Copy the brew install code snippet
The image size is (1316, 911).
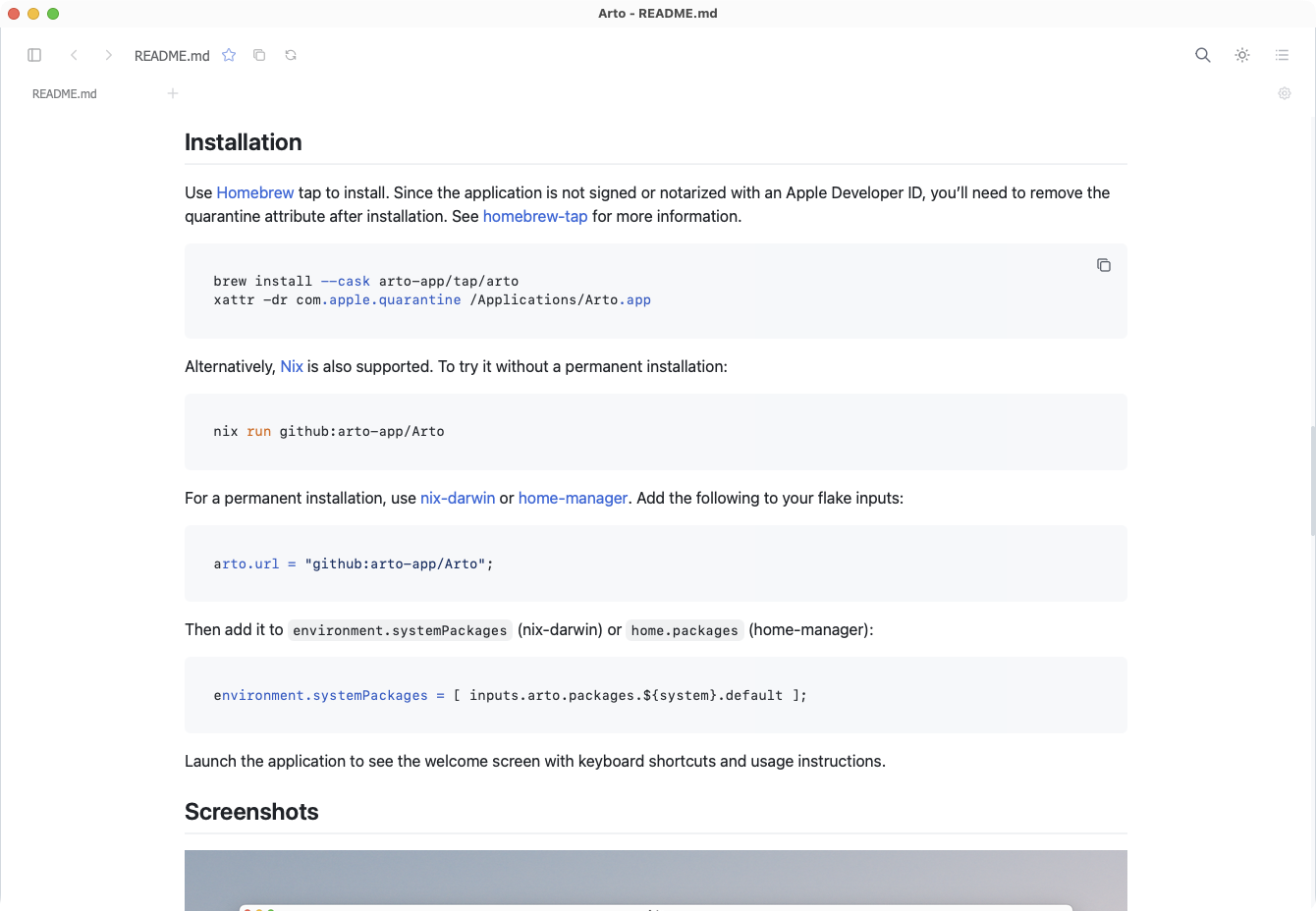point(1103,265)
